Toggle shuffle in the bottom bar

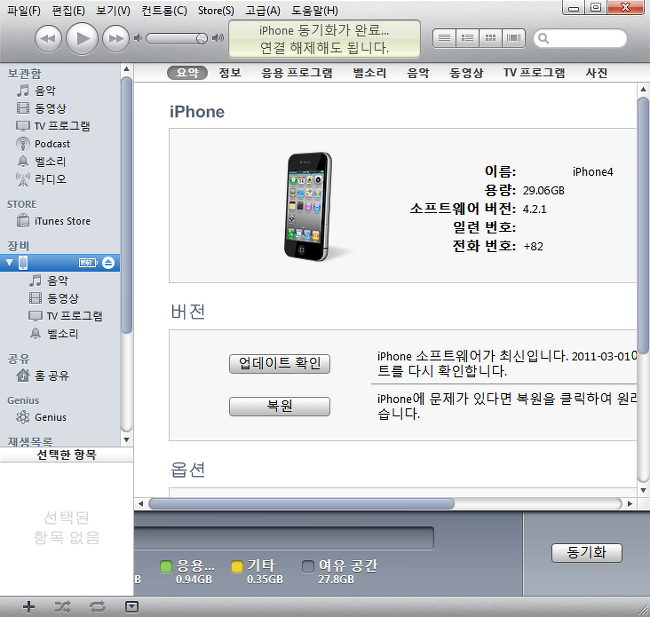(62, 607)
